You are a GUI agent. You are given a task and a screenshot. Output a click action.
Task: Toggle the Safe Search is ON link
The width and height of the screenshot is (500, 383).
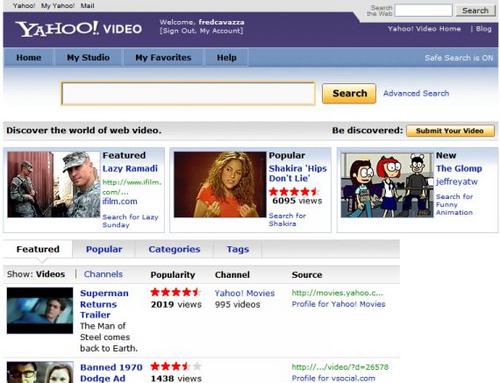tap(459, 58)
